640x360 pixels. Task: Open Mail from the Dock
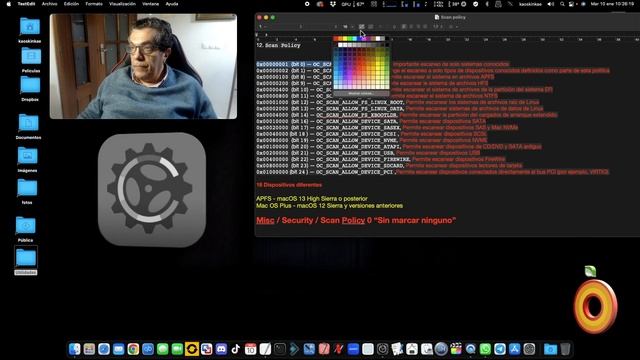119,349
